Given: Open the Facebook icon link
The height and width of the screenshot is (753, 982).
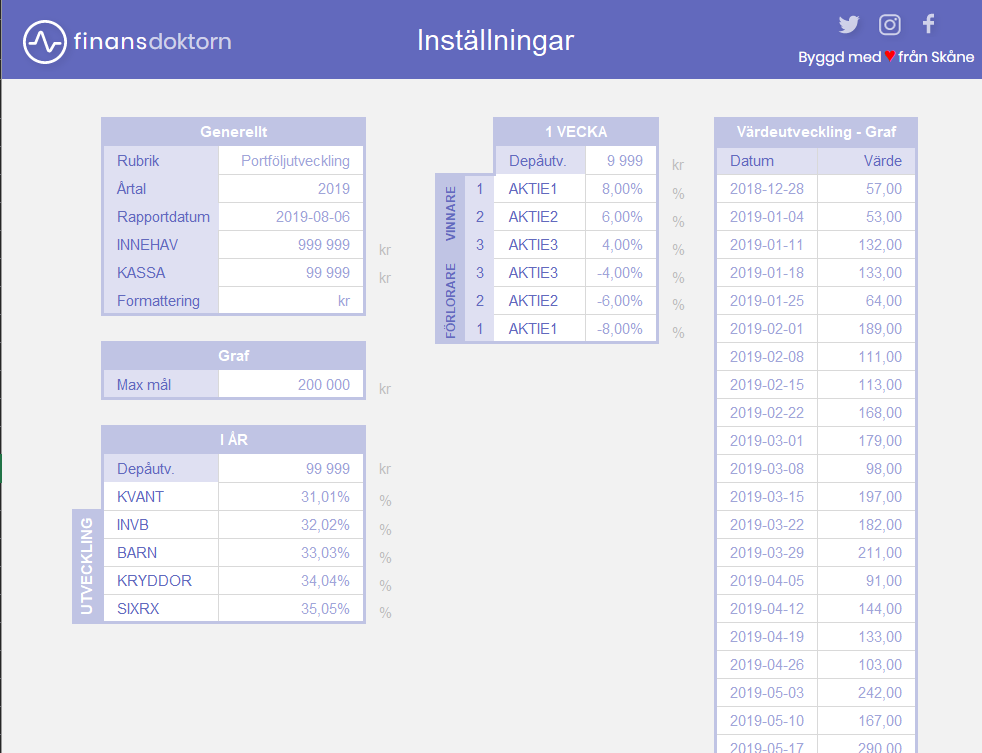Looking at the screenshot, I should coord(929,24).
